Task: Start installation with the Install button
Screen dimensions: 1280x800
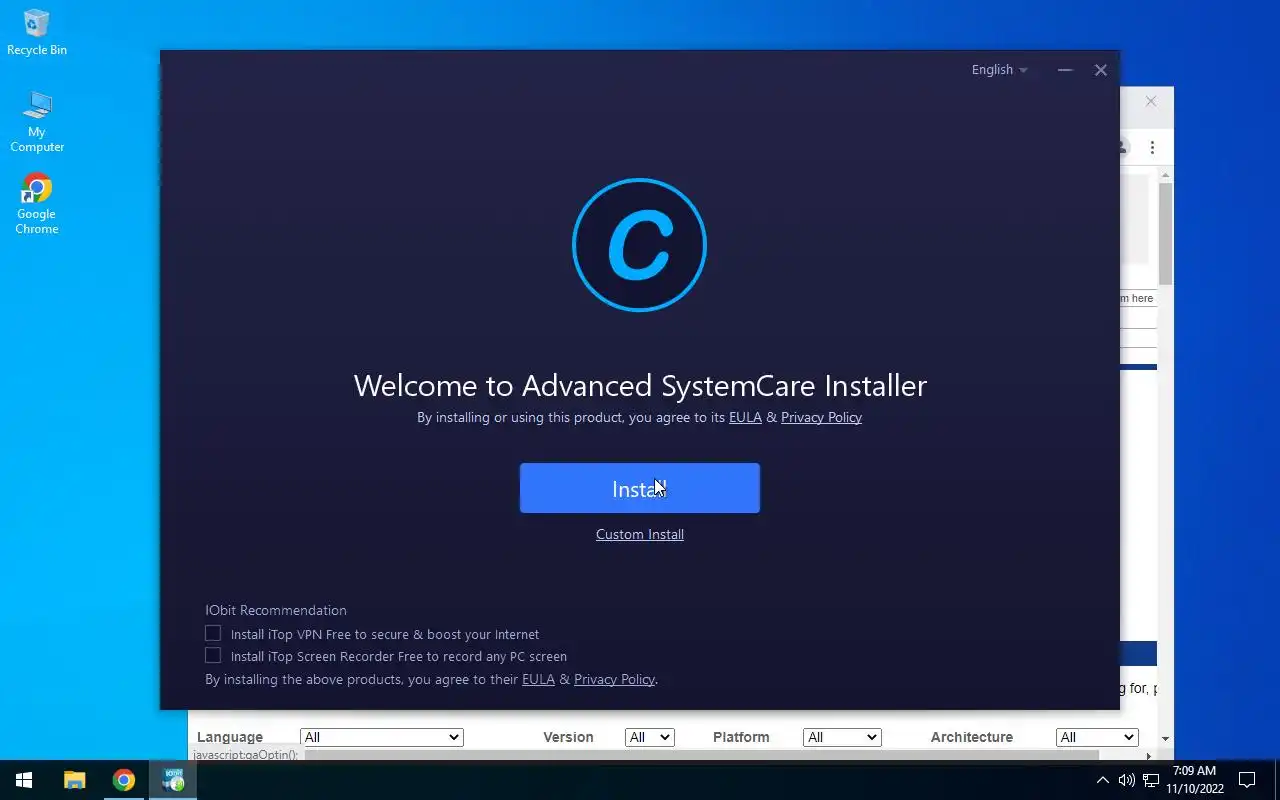Action: tap(640, 488)
